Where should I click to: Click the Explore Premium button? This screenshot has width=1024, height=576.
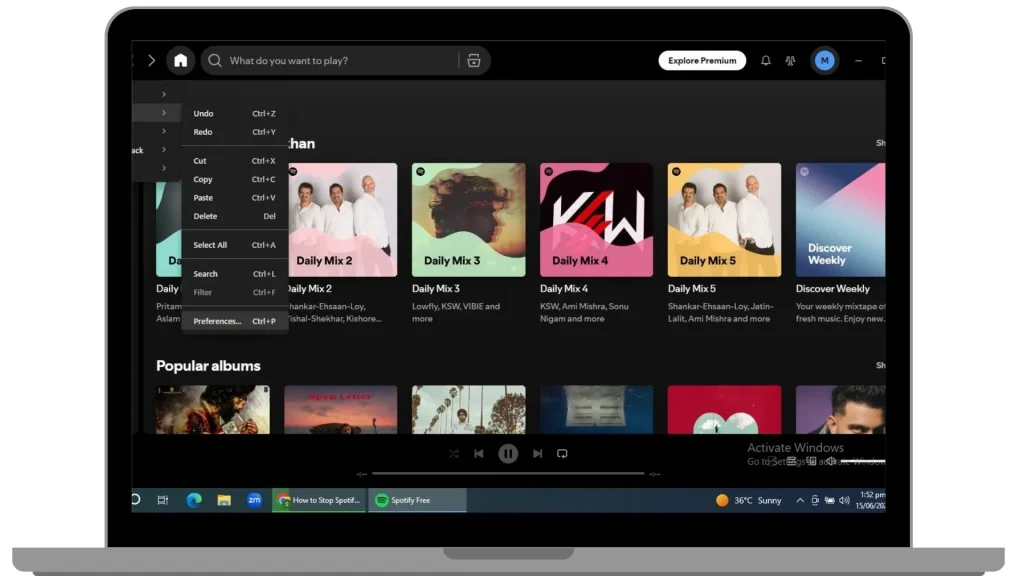(x=702, y=61)
